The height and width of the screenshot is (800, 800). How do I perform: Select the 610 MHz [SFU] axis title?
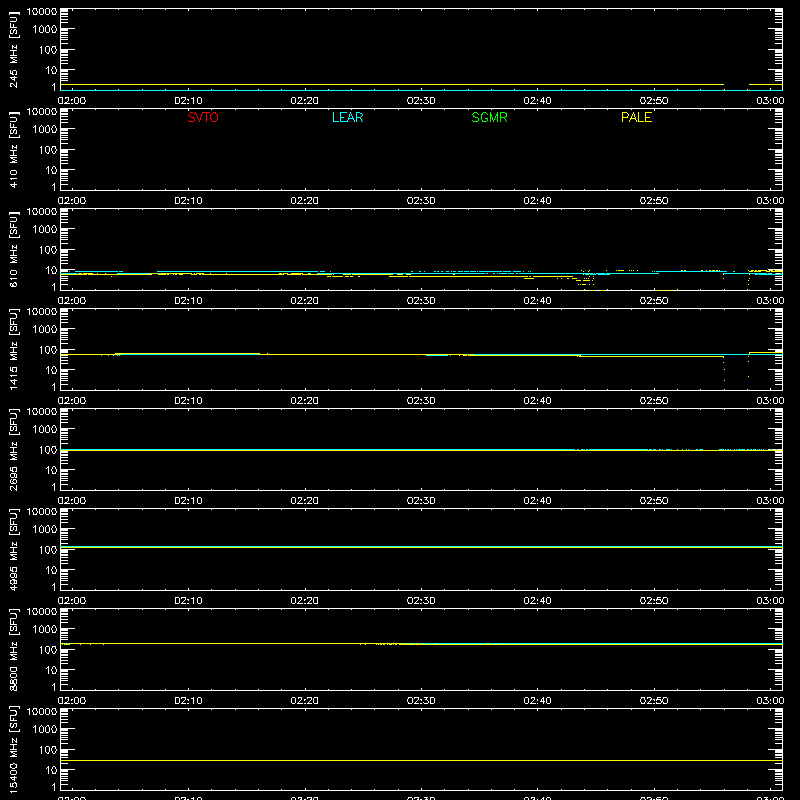14,249
